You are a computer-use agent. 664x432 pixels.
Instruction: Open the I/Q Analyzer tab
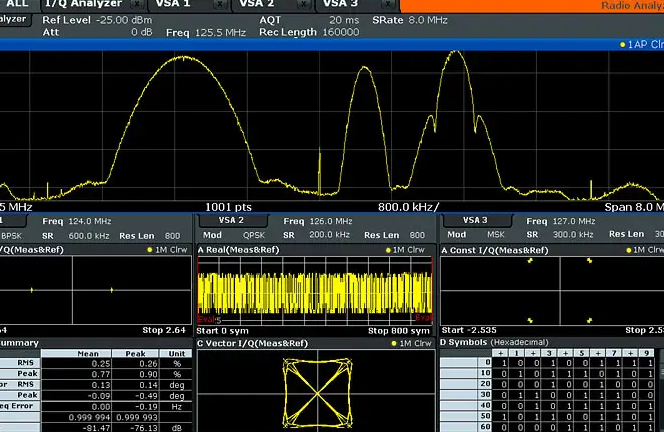pyautogui.click(x=83, y=4)
